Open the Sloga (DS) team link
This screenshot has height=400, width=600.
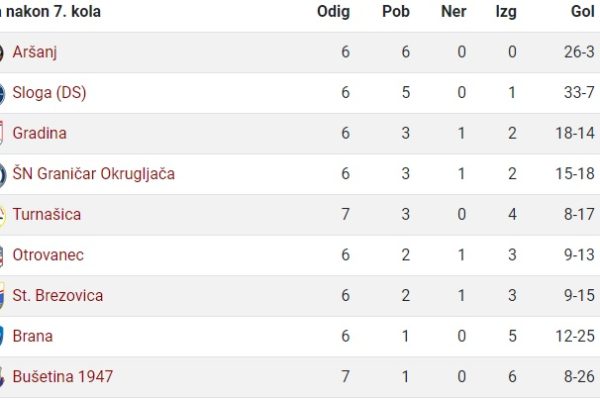coord(49,93)
